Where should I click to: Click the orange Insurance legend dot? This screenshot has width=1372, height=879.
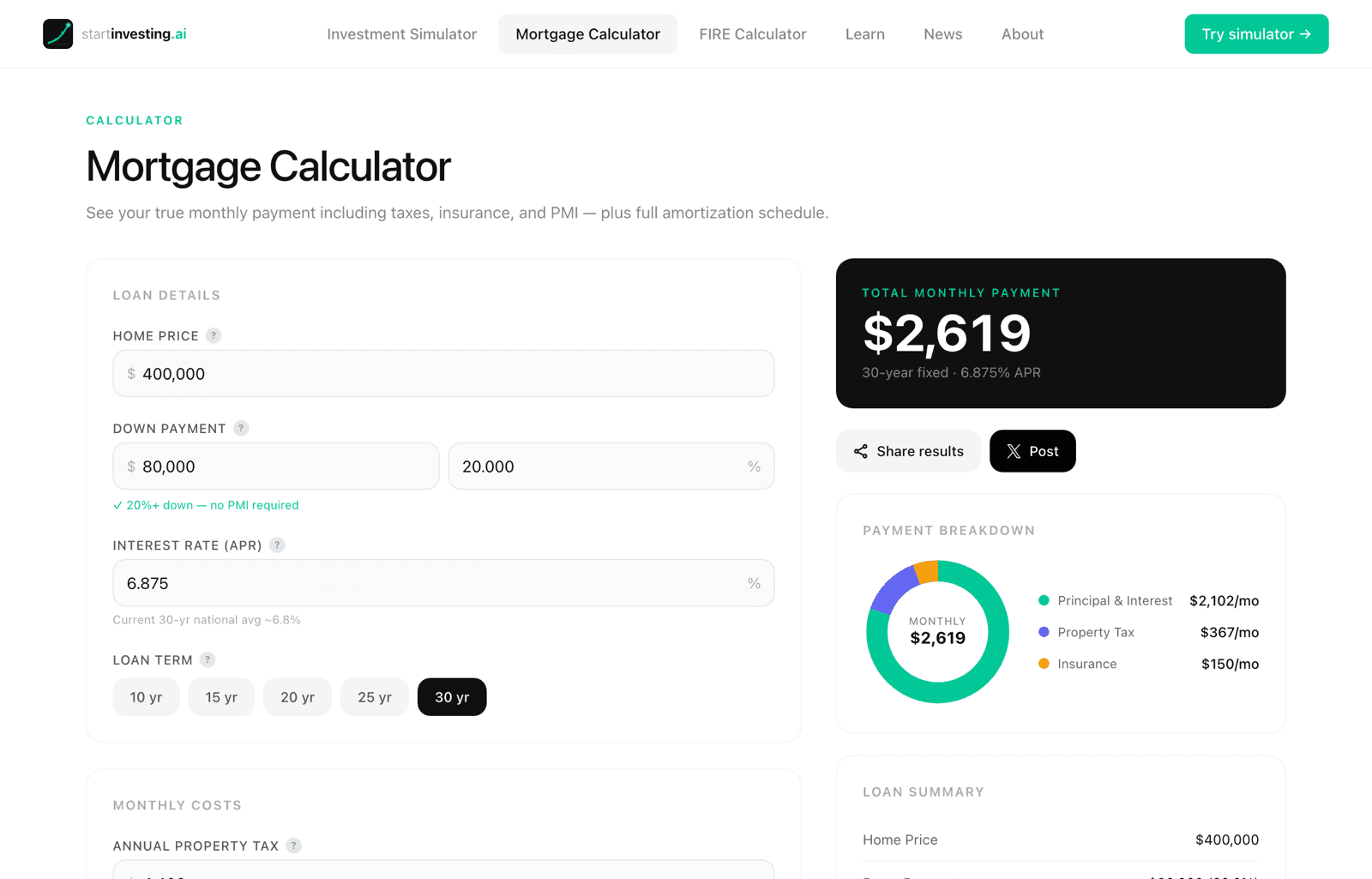pos(1044,664)
